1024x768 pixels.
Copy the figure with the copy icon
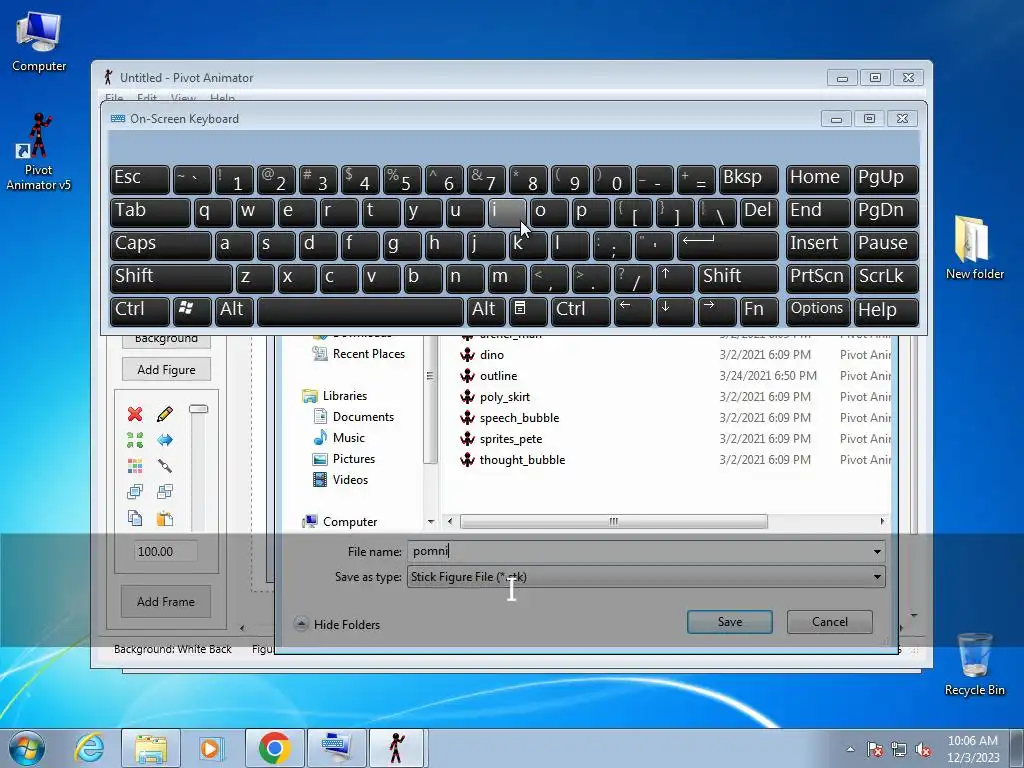point(135,519)
